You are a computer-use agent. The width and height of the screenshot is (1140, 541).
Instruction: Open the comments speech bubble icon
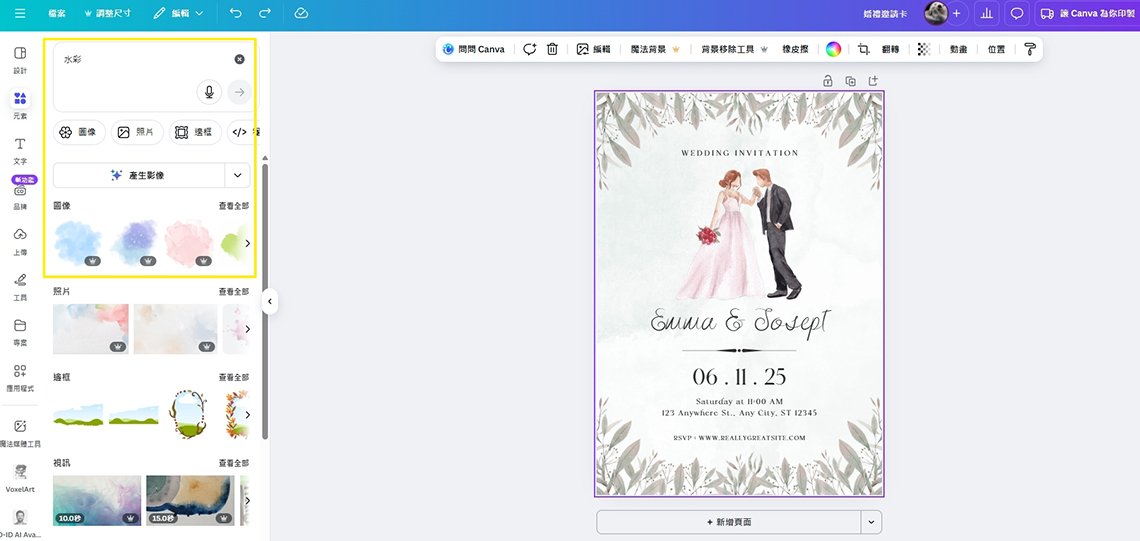coord(1017,13)
